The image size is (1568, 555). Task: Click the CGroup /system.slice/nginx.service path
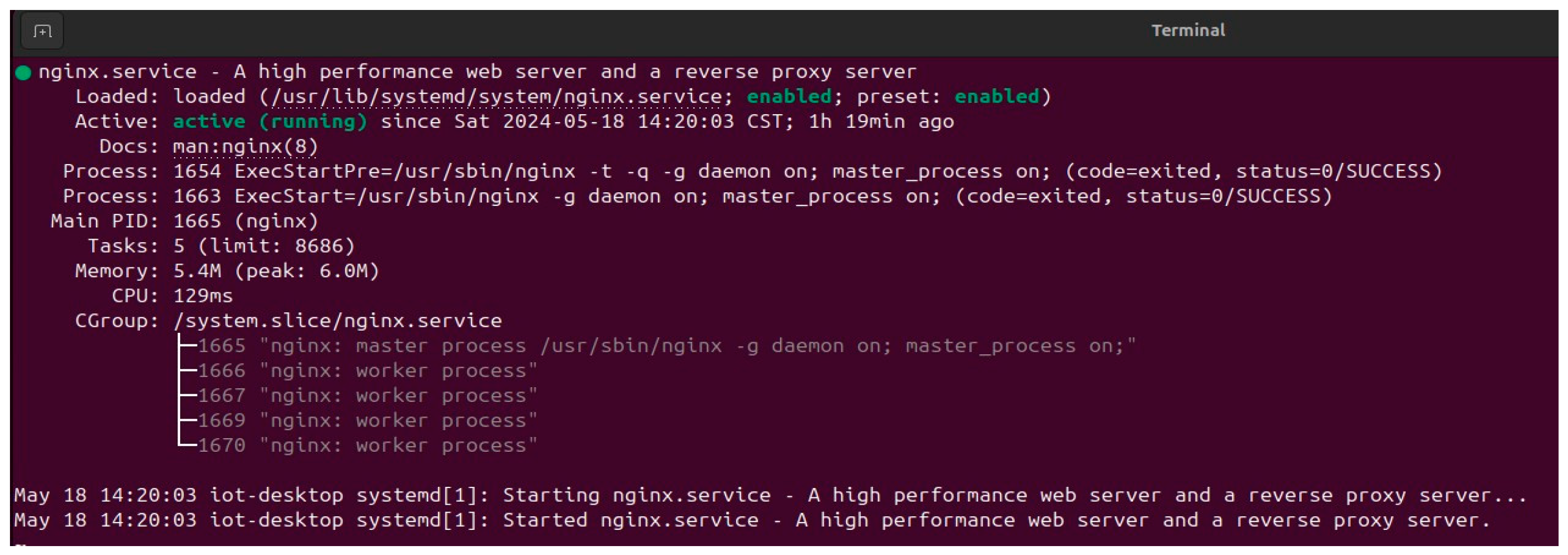338,320
